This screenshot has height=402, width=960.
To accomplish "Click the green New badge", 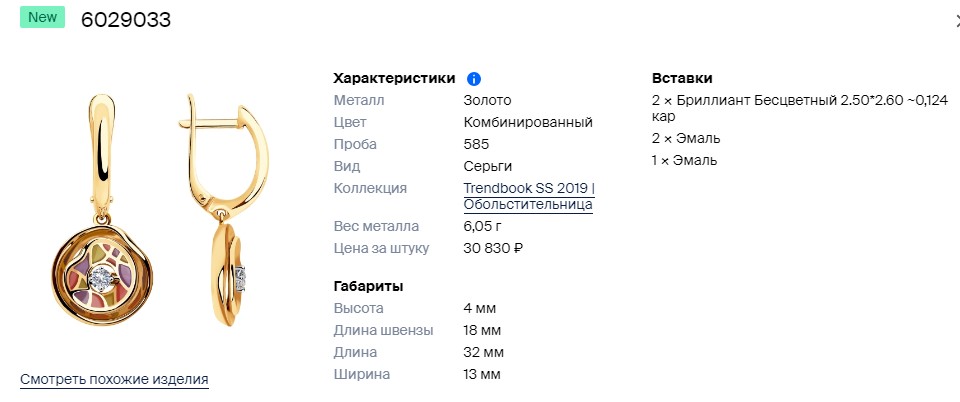I will click(42, 17).
